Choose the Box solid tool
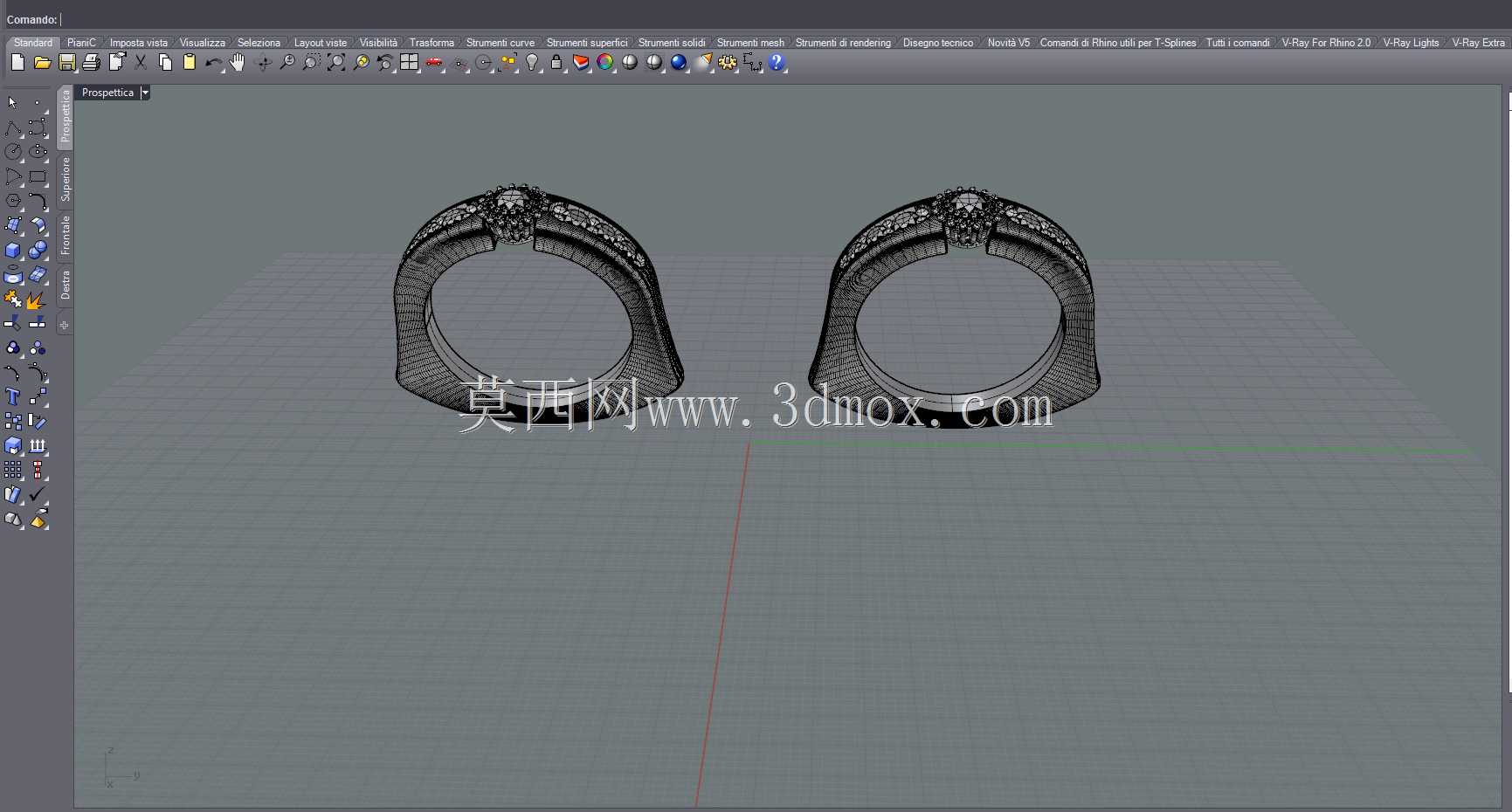The width and height of the screenshot is (1512, 812). [13, 250]
